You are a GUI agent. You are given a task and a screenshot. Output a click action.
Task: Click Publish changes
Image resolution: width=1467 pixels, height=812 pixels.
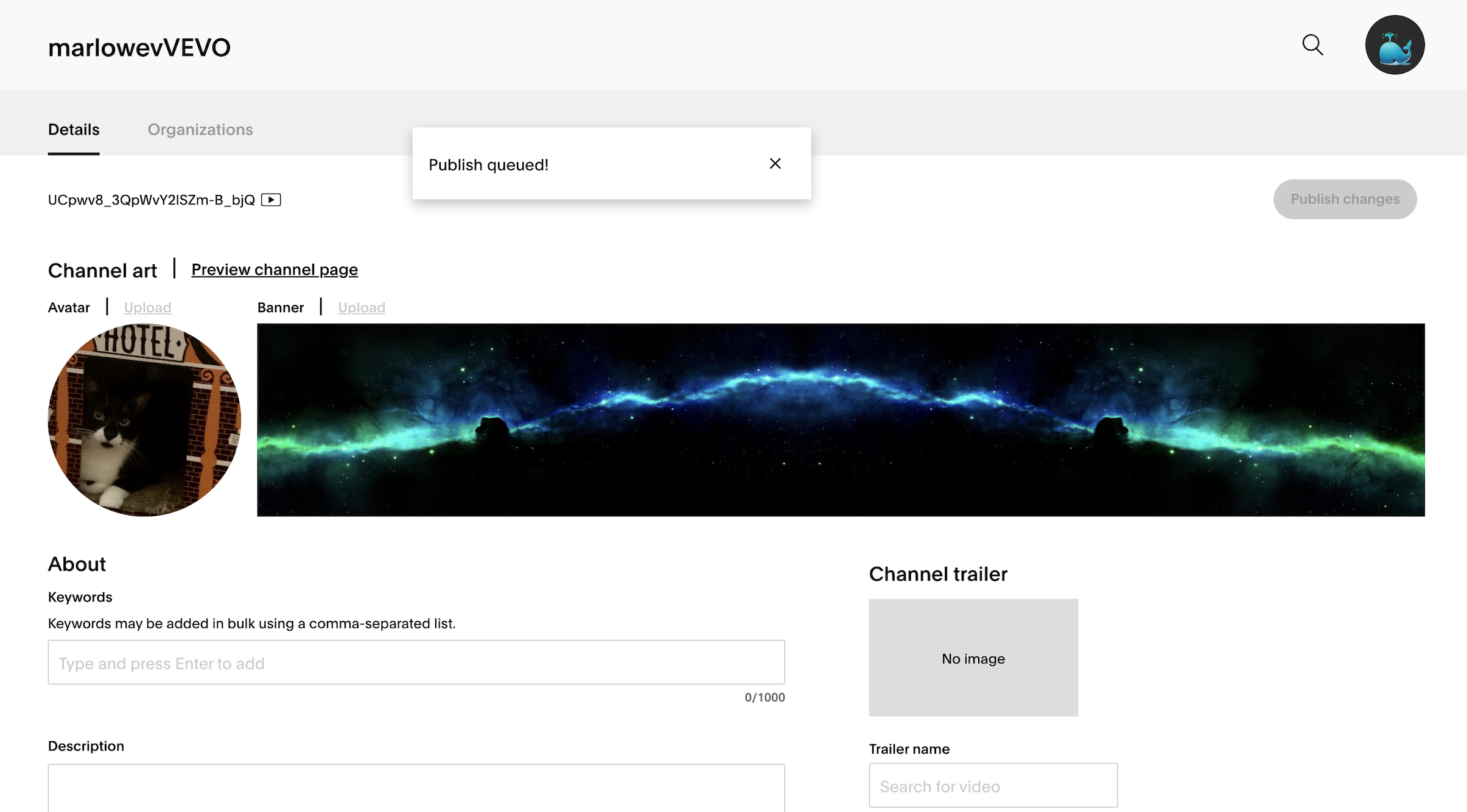pyautogui.click(x=1345, y=199)
